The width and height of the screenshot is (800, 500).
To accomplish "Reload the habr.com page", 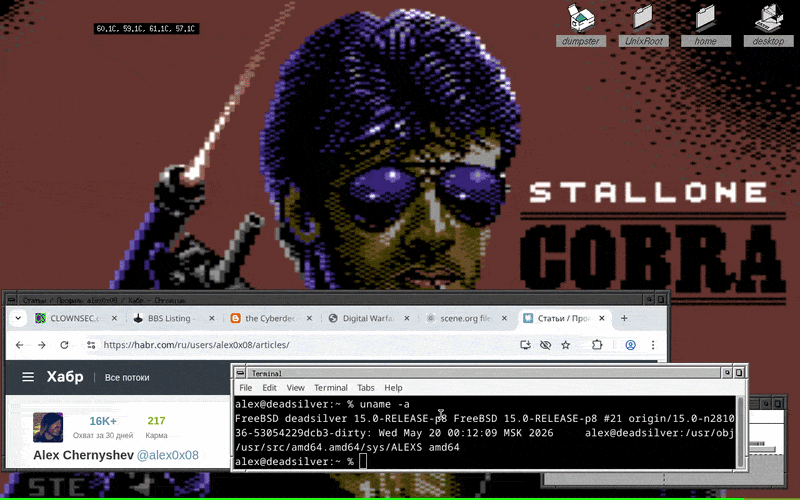I will pyautogui.click(x=64, y=345).
